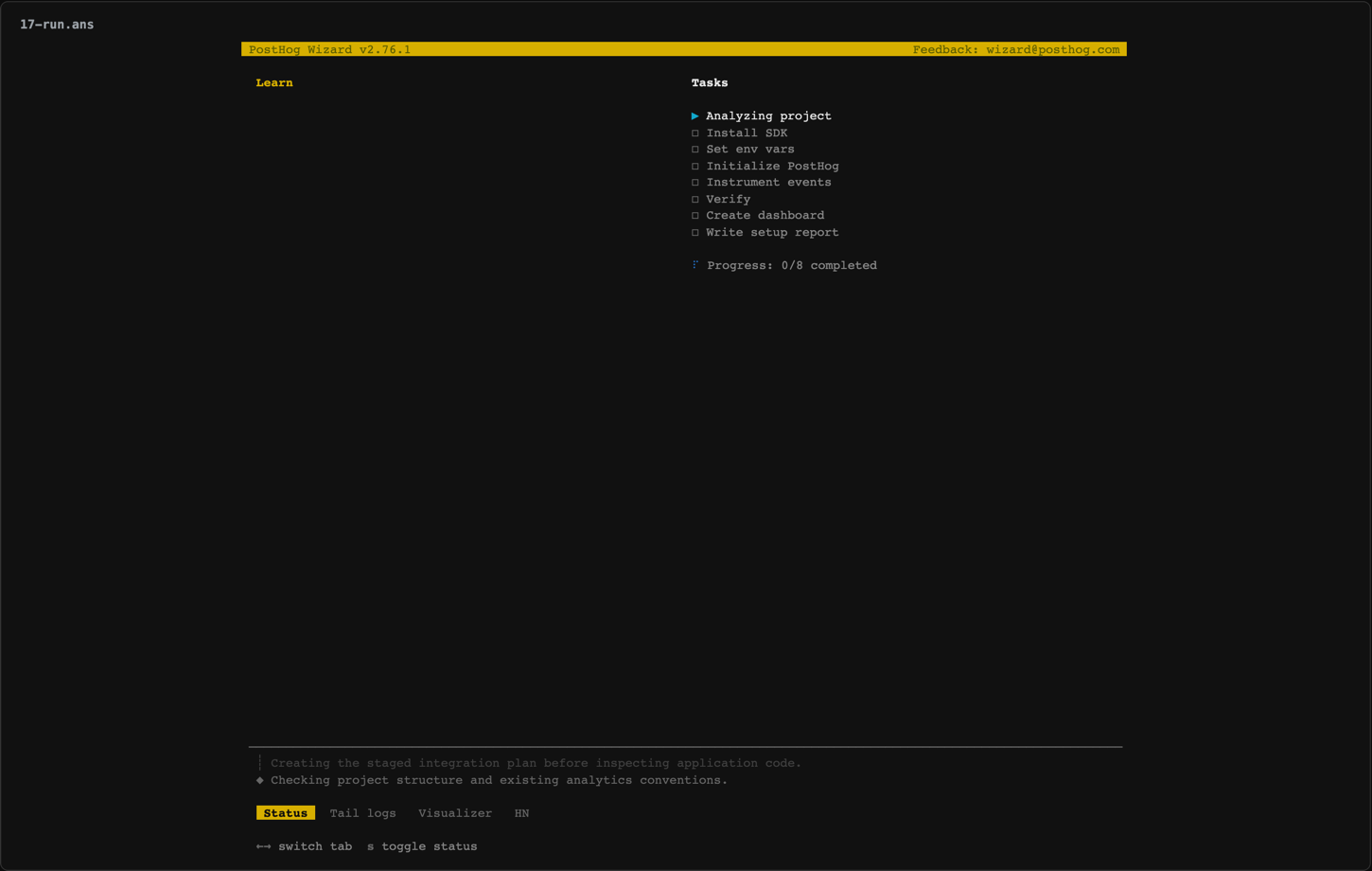The image size is (1372, 871).
Task: Click the Feedback: wizard@posthog.com address
Action: (1016, 49)
